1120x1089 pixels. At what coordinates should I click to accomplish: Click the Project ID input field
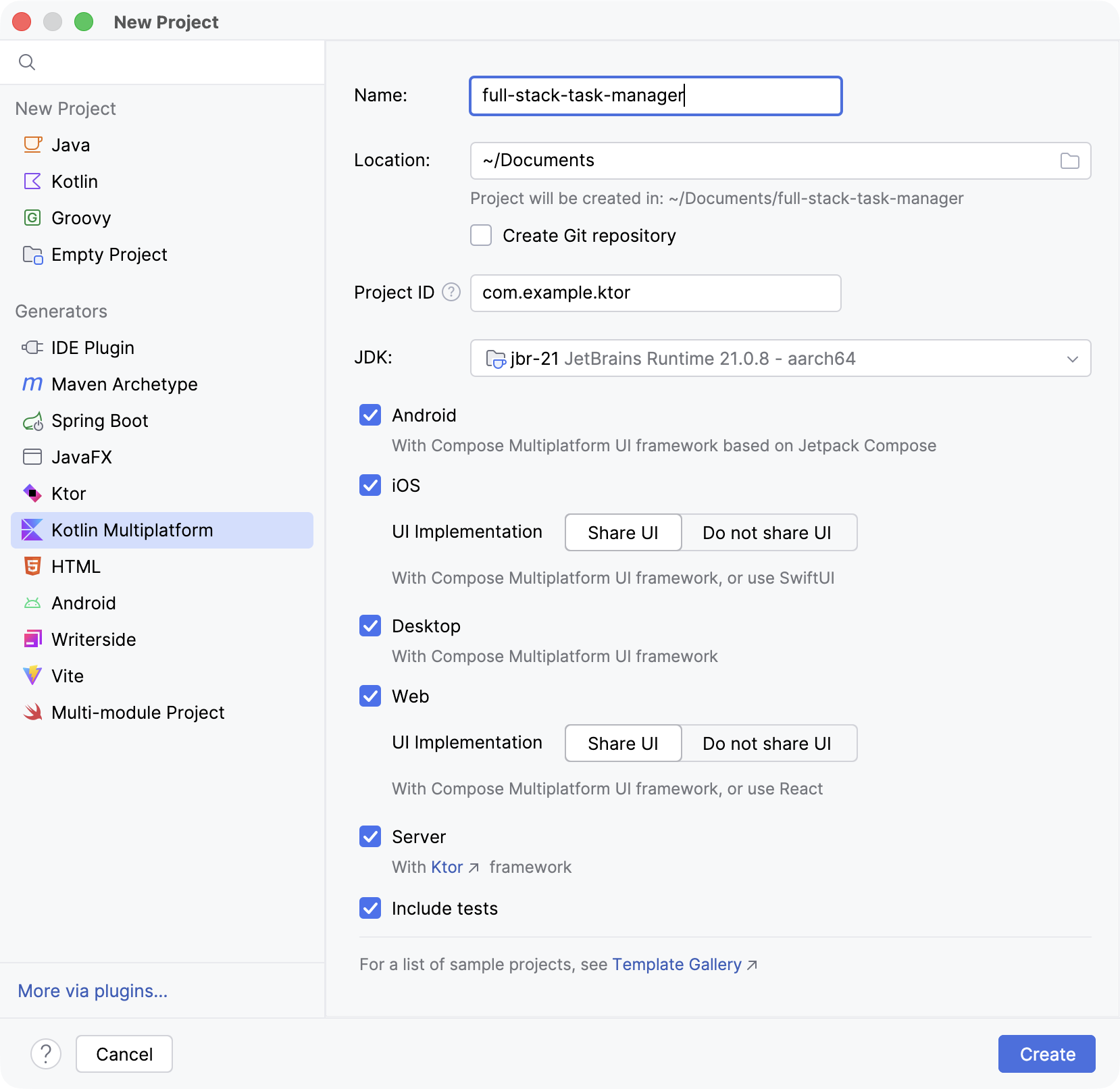(x=656, y=293)
